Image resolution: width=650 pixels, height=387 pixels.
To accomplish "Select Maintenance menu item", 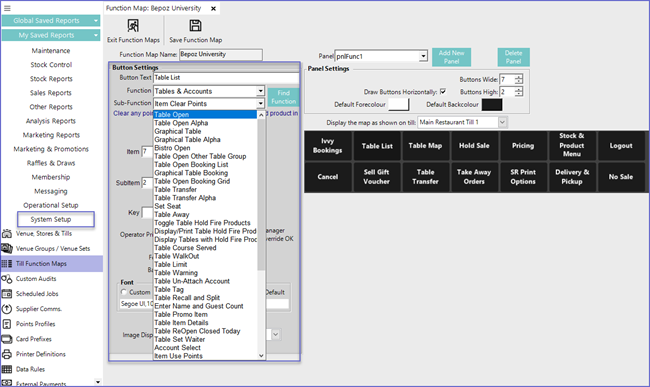I will click(x=51, y=51).
